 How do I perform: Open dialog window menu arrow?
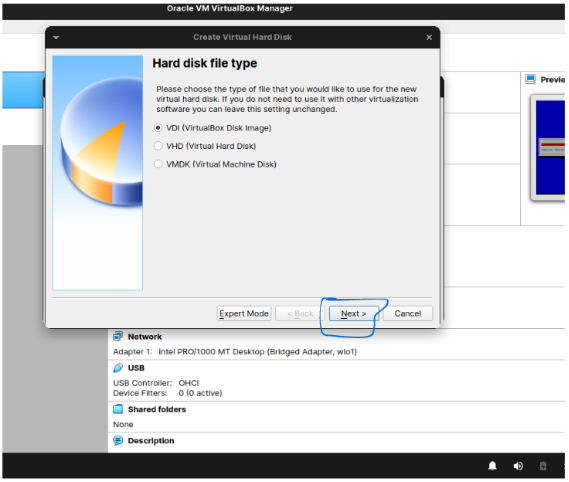(56, 37)
